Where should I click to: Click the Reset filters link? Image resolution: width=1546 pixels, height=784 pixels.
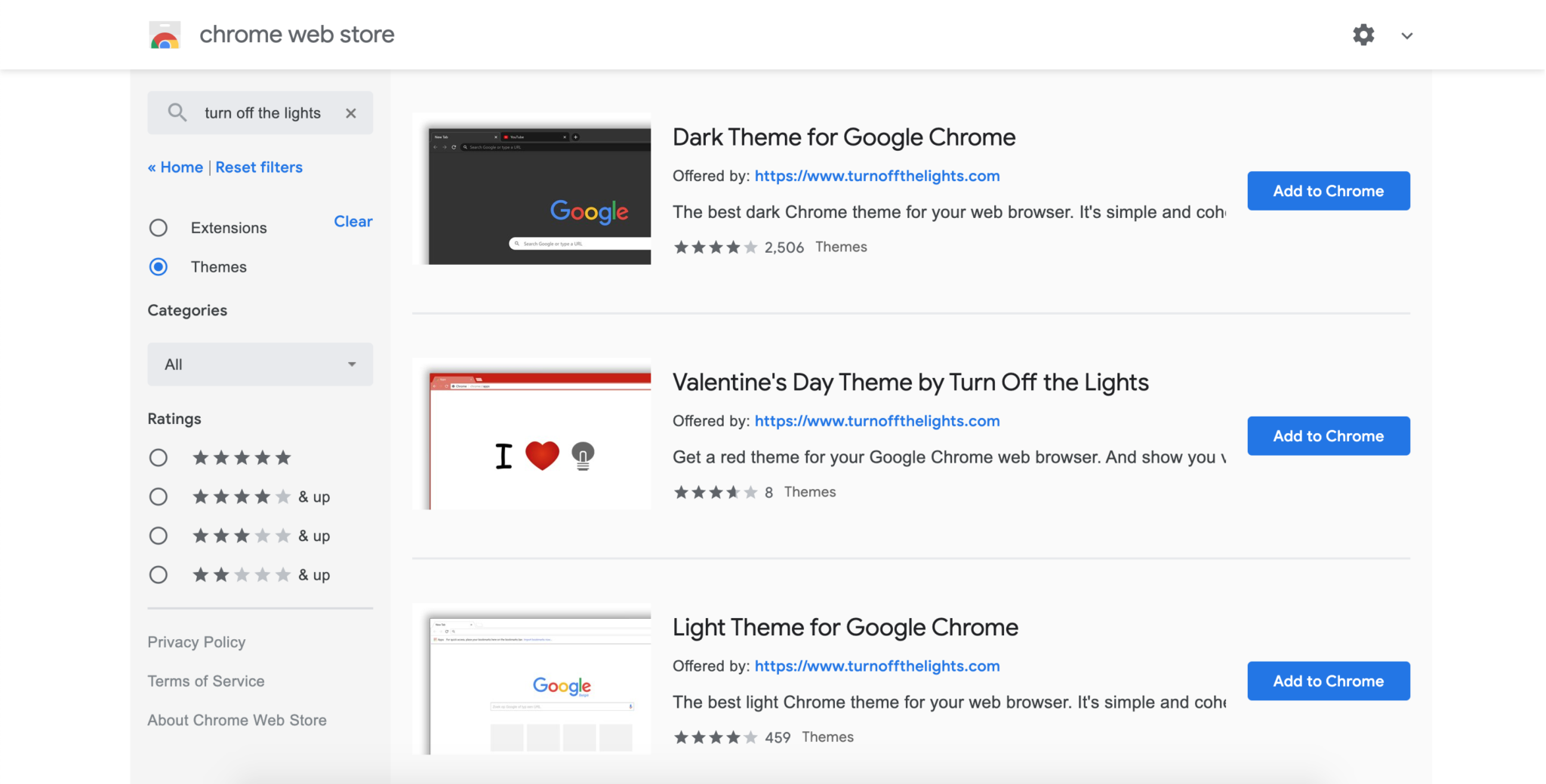(259, 168)
